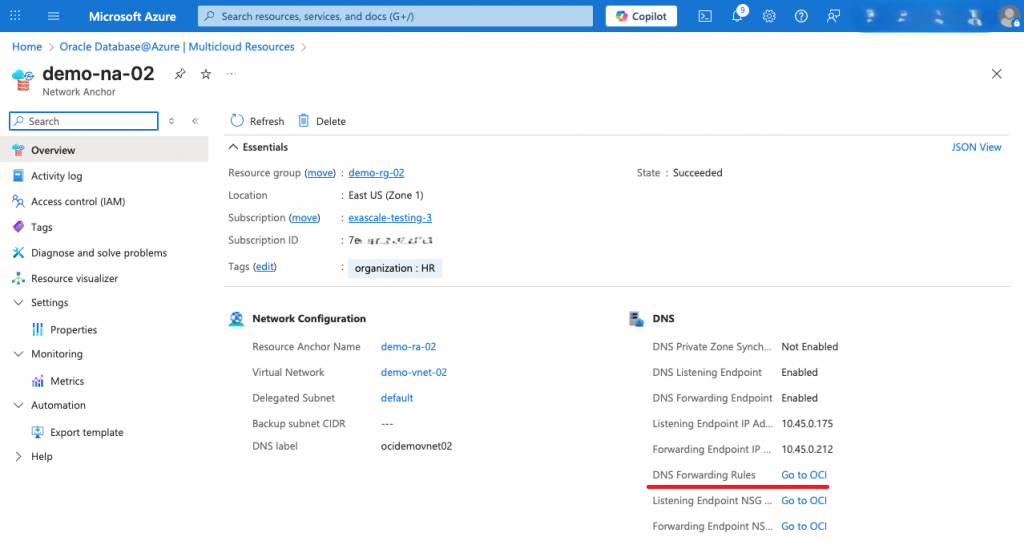Collapse the Settings menu group
Viewport: 1024px width, 545px height.
pos(19,303)
